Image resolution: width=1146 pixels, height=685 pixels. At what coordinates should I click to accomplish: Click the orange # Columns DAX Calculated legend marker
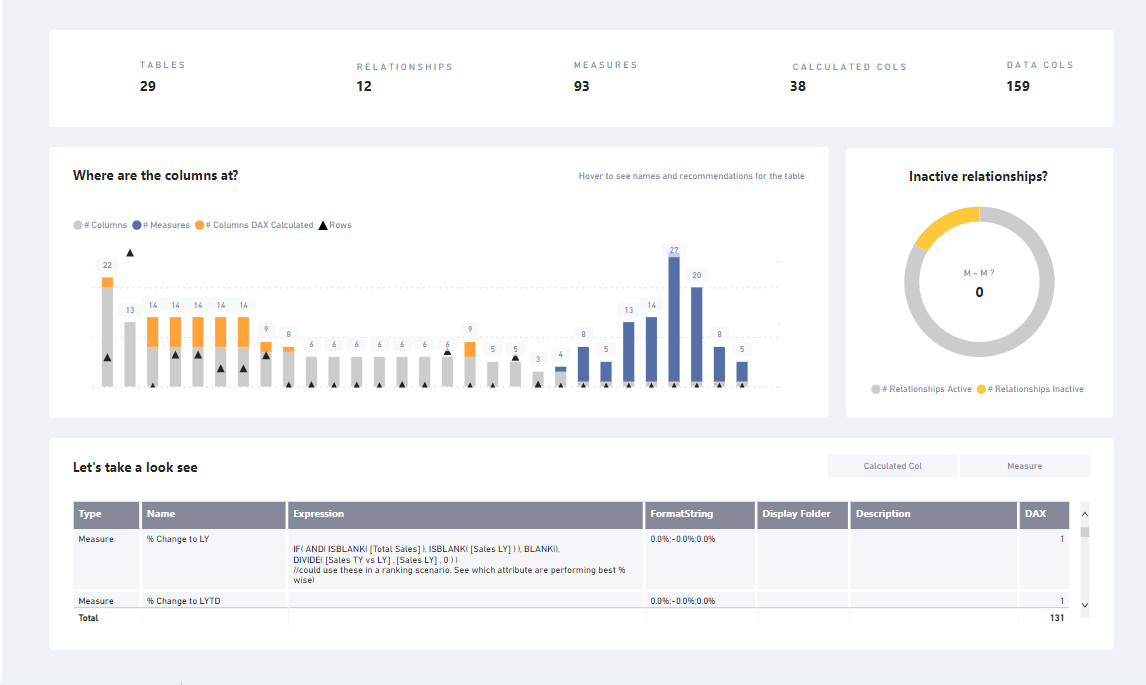[200, 225]
